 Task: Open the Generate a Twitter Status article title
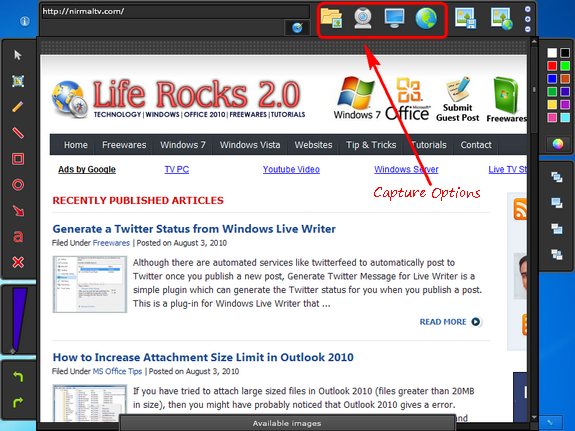194,229
